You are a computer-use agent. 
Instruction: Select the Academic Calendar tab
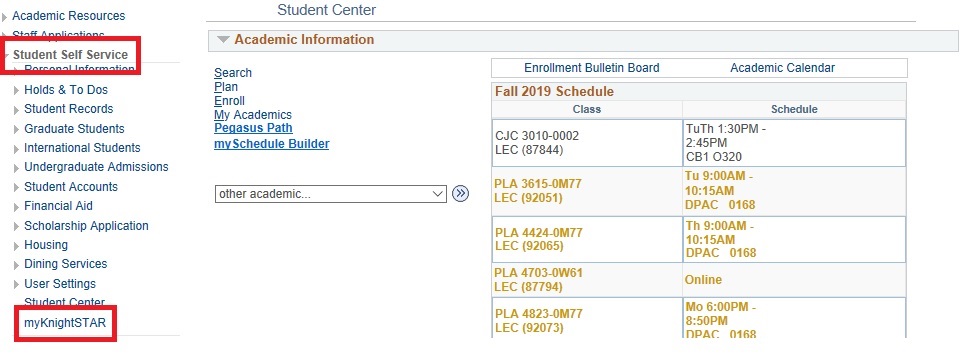coord(782,68)
